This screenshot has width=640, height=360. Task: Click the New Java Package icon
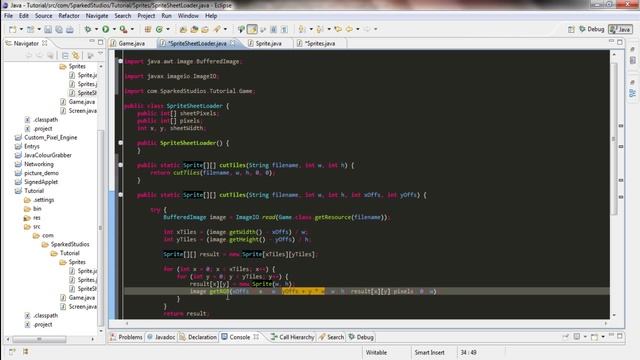[x=148, y=29]
